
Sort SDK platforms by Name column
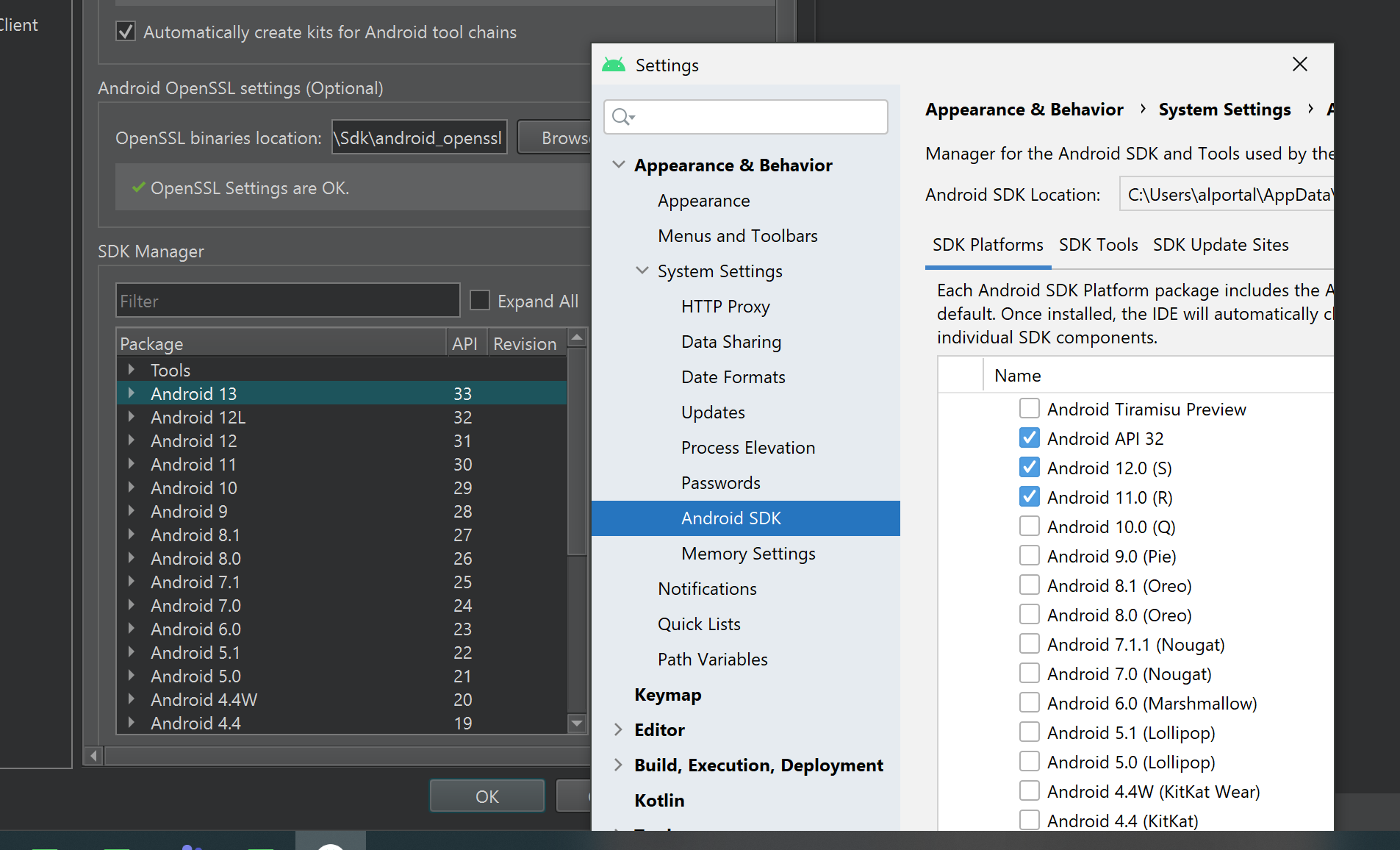point(1017,376)
